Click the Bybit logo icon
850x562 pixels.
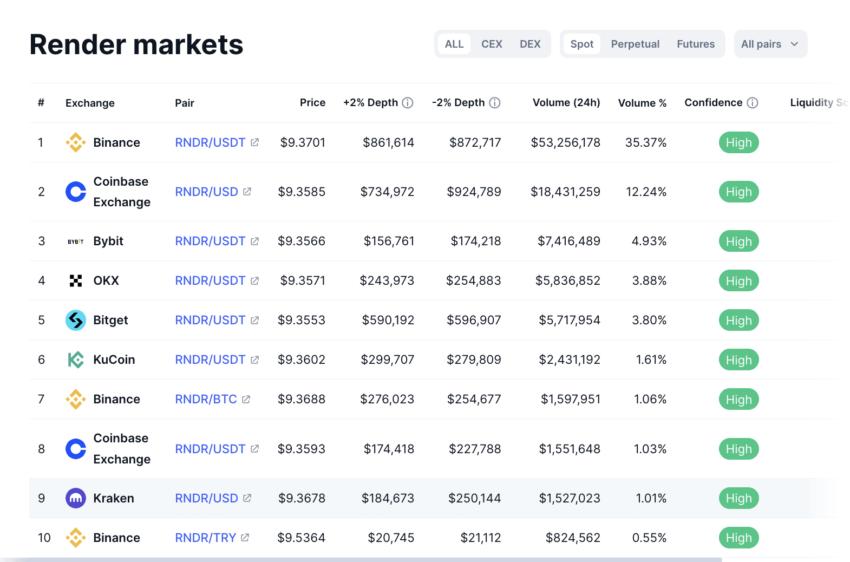pyautogui.click(x=75, y=242)
